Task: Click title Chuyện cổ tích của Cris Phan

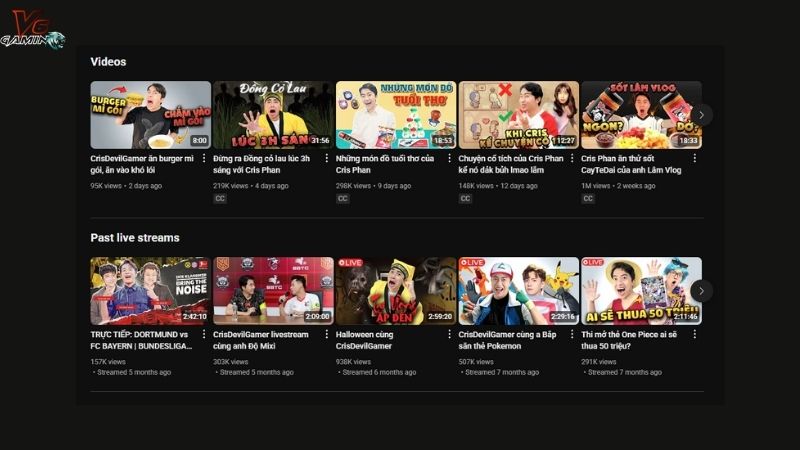Action: [x=511, y=164]
